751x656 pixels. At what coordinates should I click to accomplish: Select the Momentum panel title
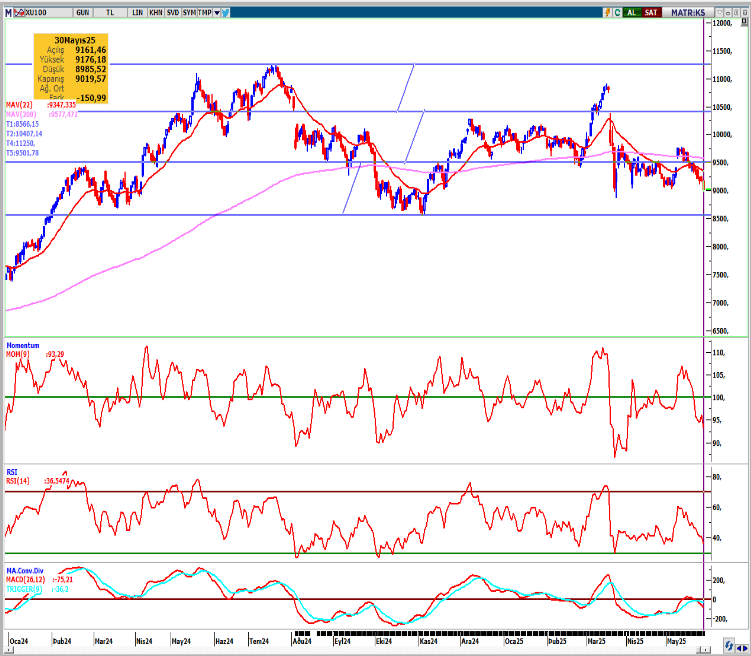click(23, 345)
